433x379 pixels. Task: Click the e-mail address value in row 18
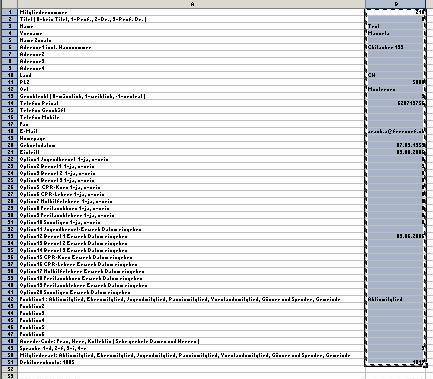coord(396,131)
